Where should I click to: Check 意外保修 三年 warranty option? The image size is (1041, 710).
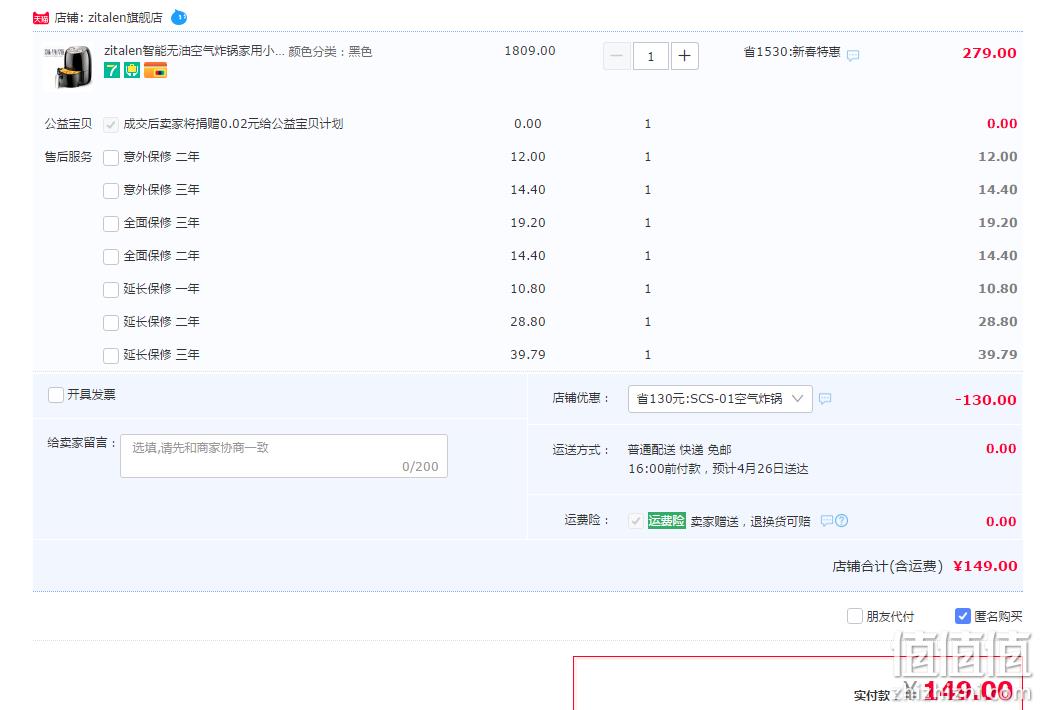coord(111,191)
